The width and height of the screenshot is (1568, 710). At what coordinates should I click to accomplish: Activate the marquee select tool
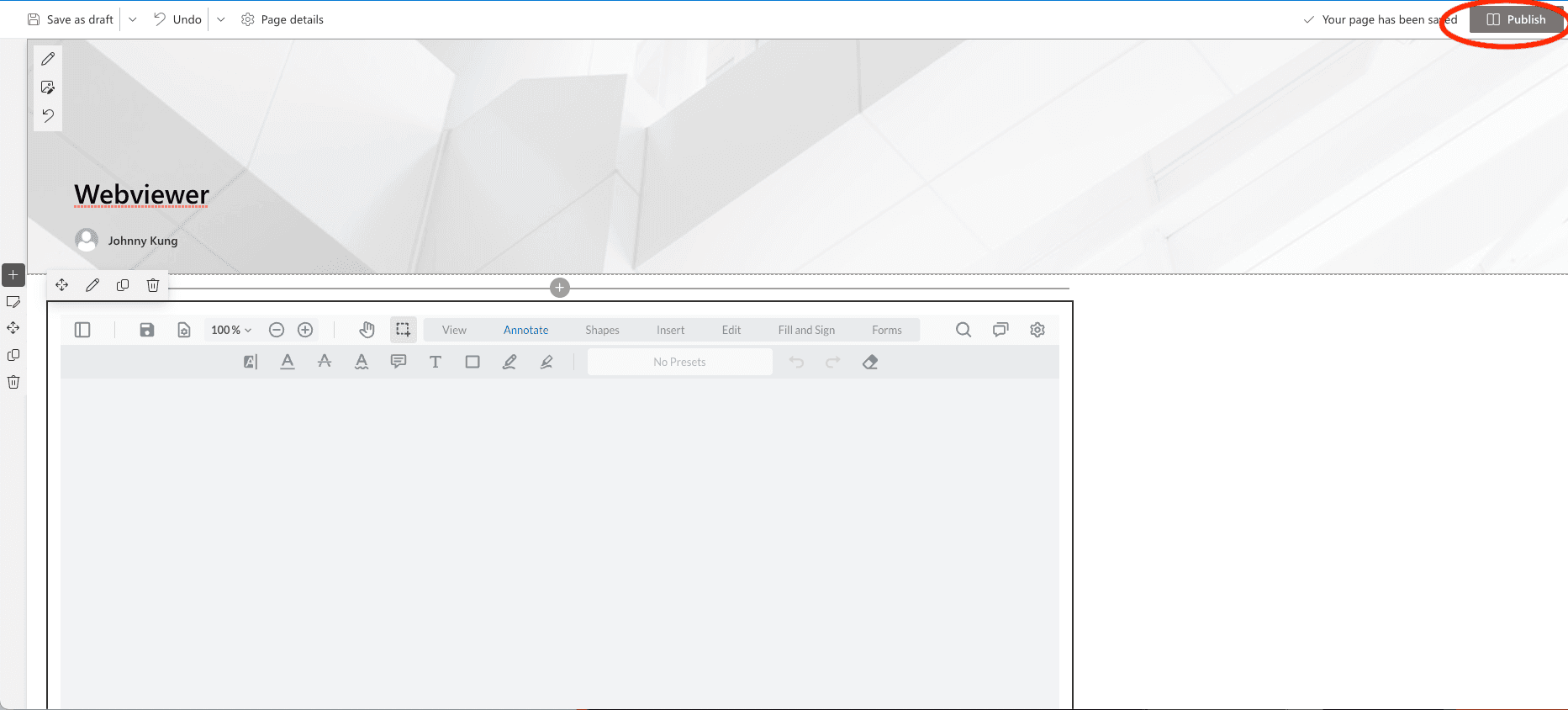pyautogui.click(x=404, y=330)
